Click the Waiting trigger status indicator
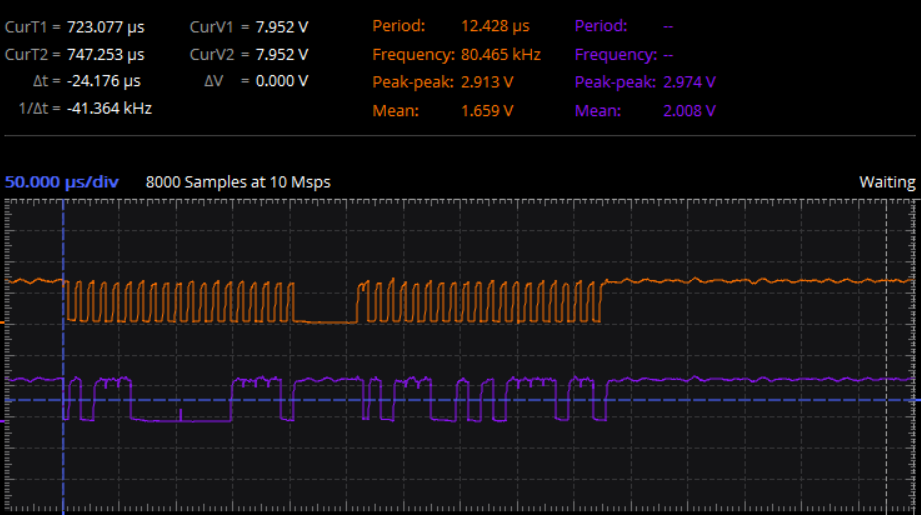This screenshot has height=515, width=921. [x=887, y=182]
